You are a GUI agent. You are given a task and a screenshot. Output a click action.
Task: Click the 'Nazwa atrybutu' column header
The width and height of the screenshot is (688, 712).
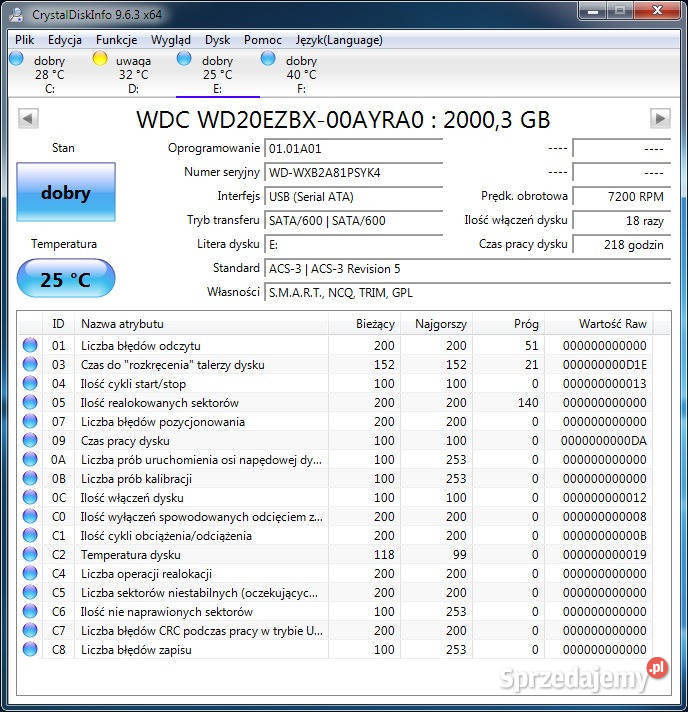pos(200,324)
